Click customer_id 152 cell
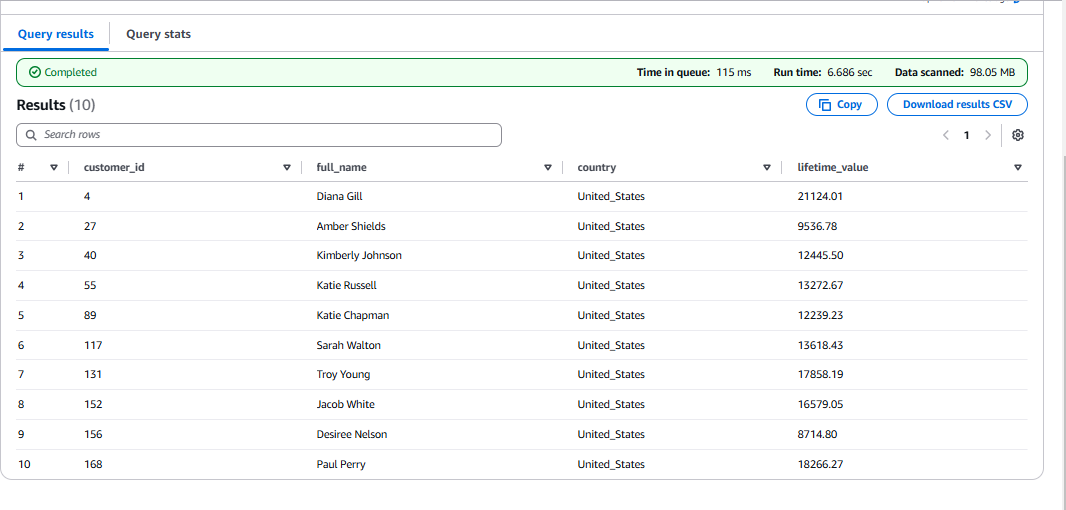 (93, 405)
